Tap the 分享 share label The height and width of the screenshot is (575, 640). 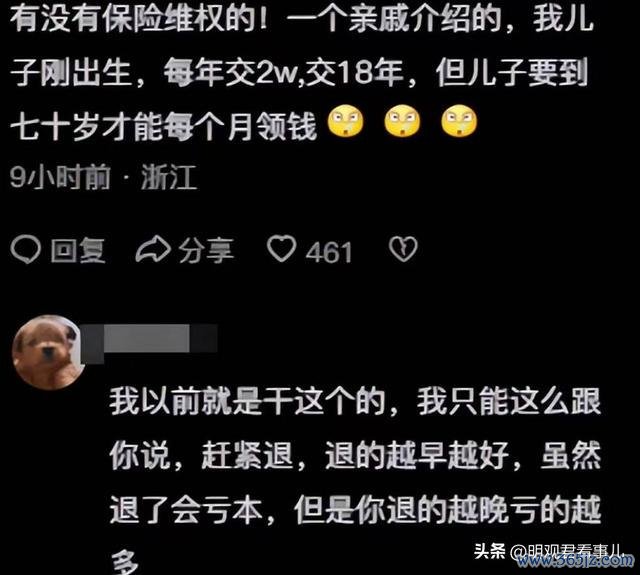206,250
